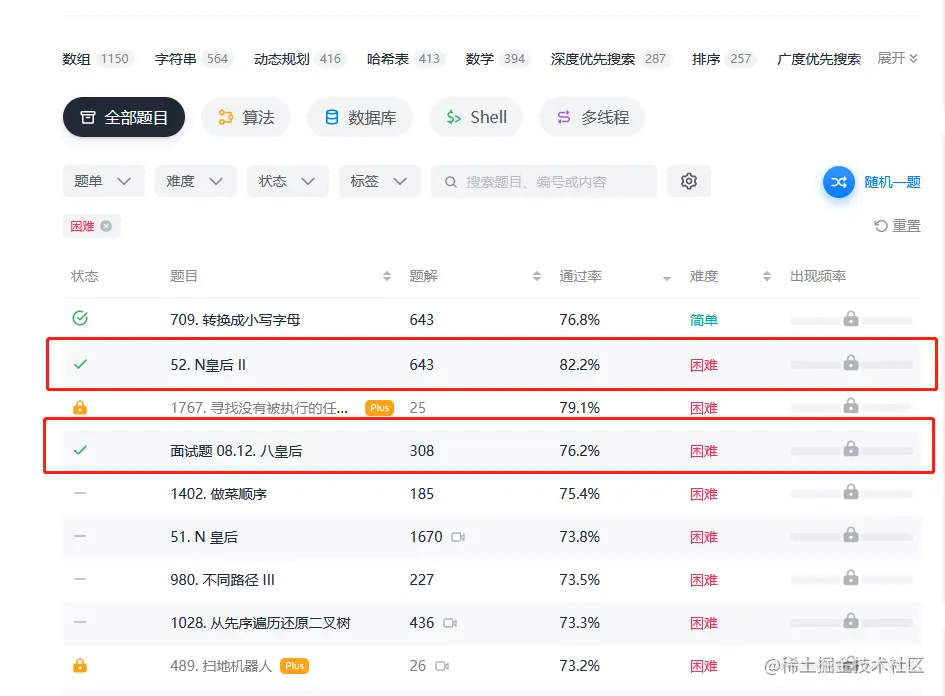This screenshot has width=945, height=696.
Task: Click frequency lock in 980 row
Action: click(x=850, y=578)
